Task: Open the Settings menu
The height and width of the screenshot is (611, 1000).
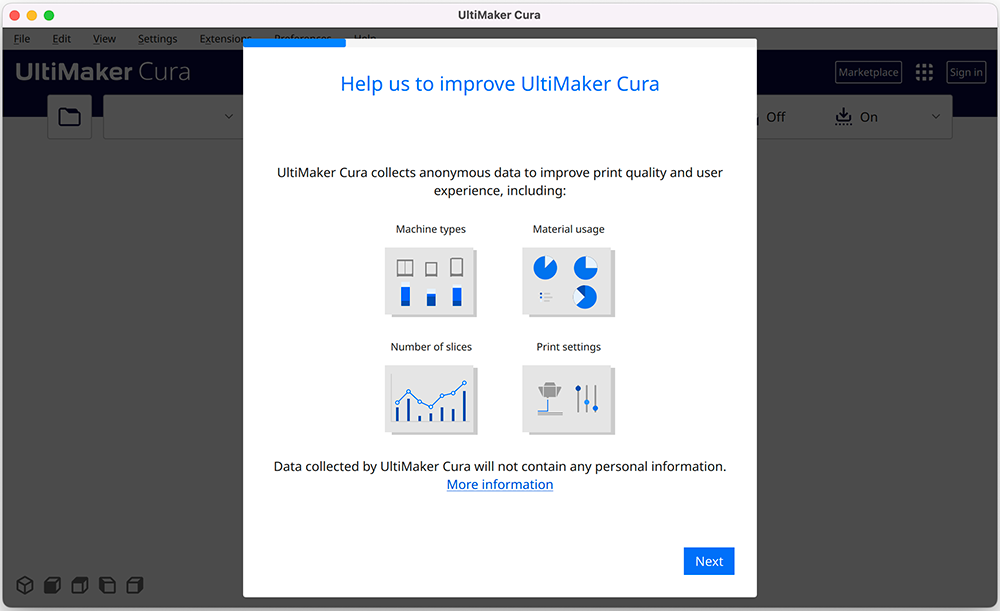Action: coord(157,38)
